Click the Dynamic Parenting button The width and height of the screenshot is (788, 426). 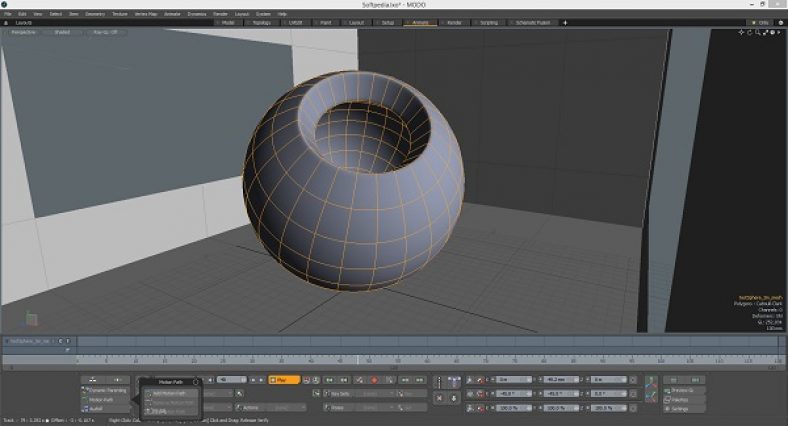(106, 390)
